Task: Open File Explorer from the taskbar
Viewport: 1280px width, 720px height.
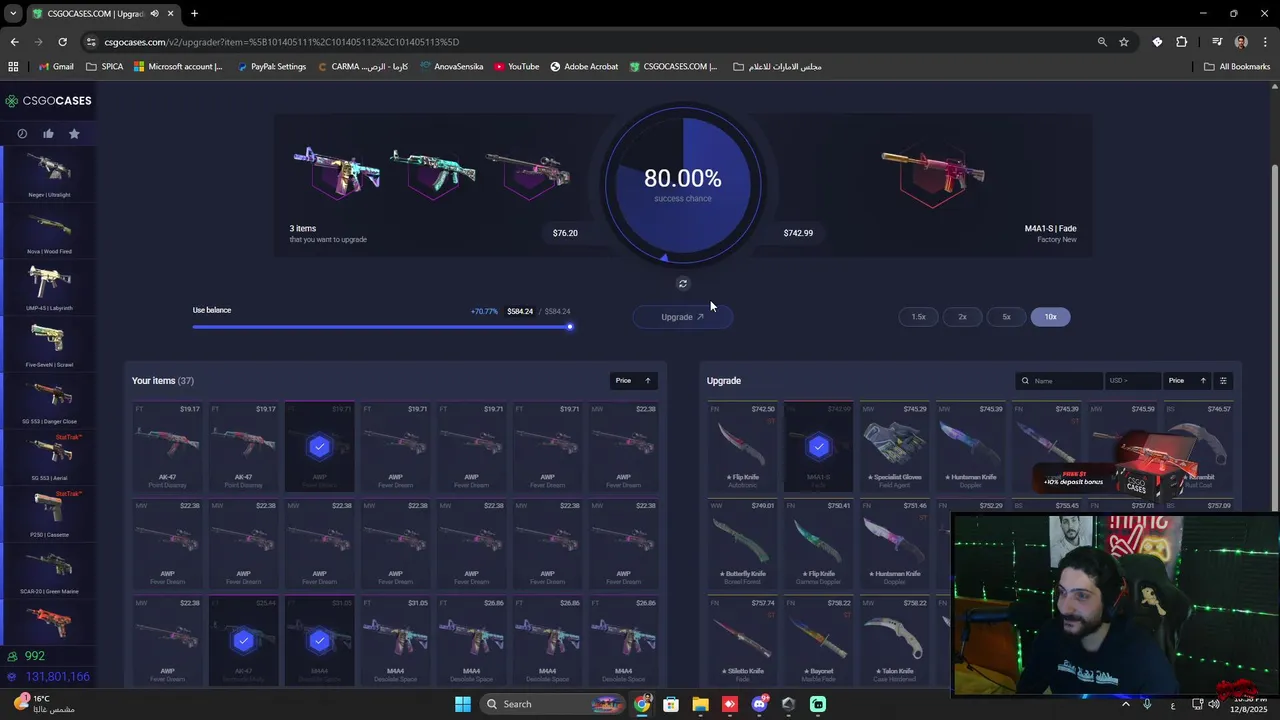Action: click(x=700, y=704)
